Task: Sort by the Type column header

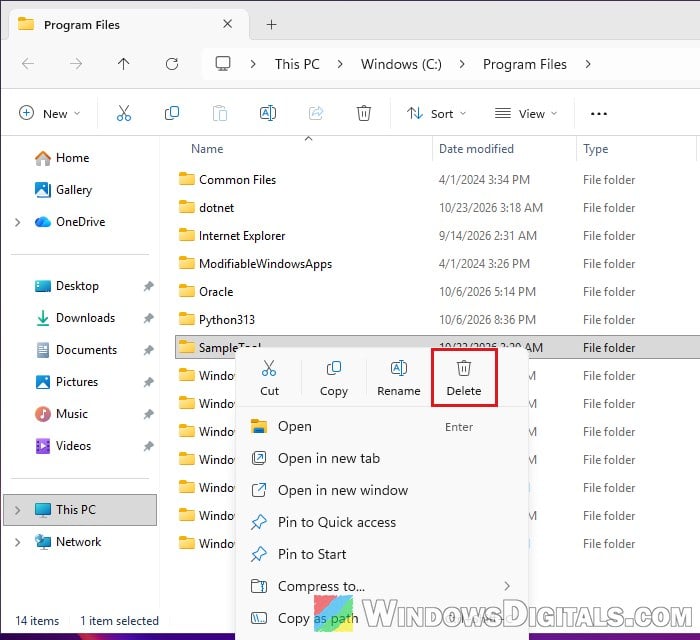Action: [x=595, y=149]
